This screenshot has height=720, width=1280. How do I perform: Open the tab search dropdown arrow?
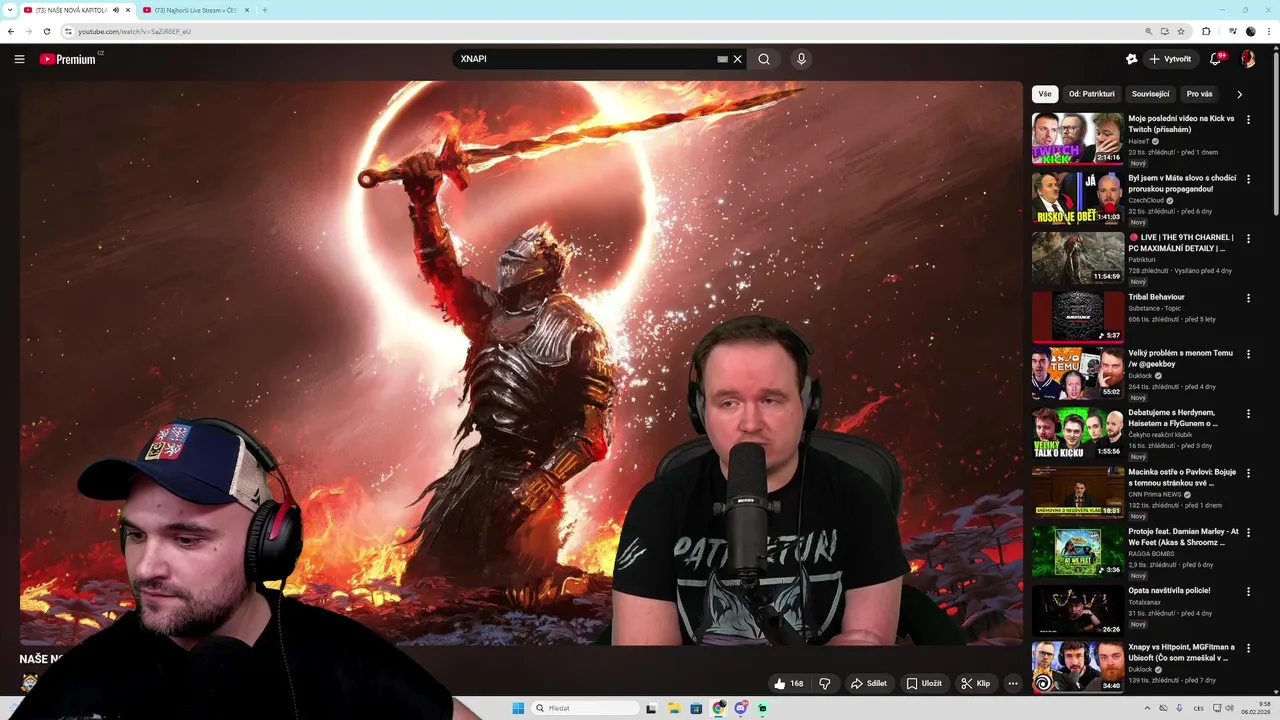(x=9, y=10)
